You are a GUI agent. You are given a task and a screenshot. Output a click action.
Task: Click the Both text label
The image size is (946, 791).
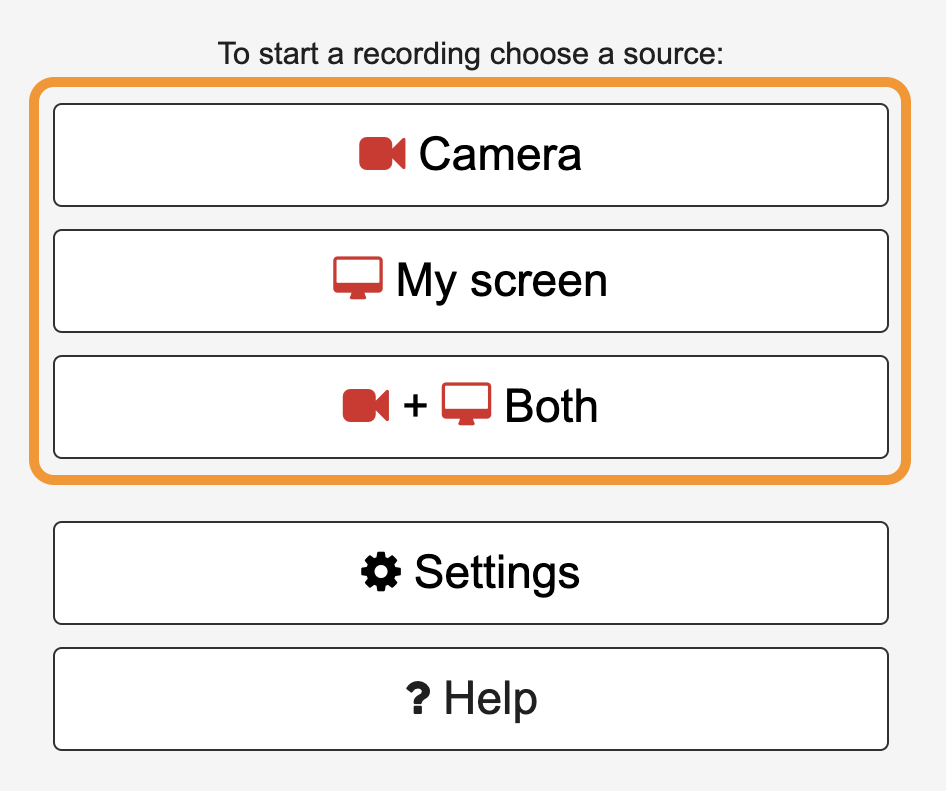click(551, 406)
